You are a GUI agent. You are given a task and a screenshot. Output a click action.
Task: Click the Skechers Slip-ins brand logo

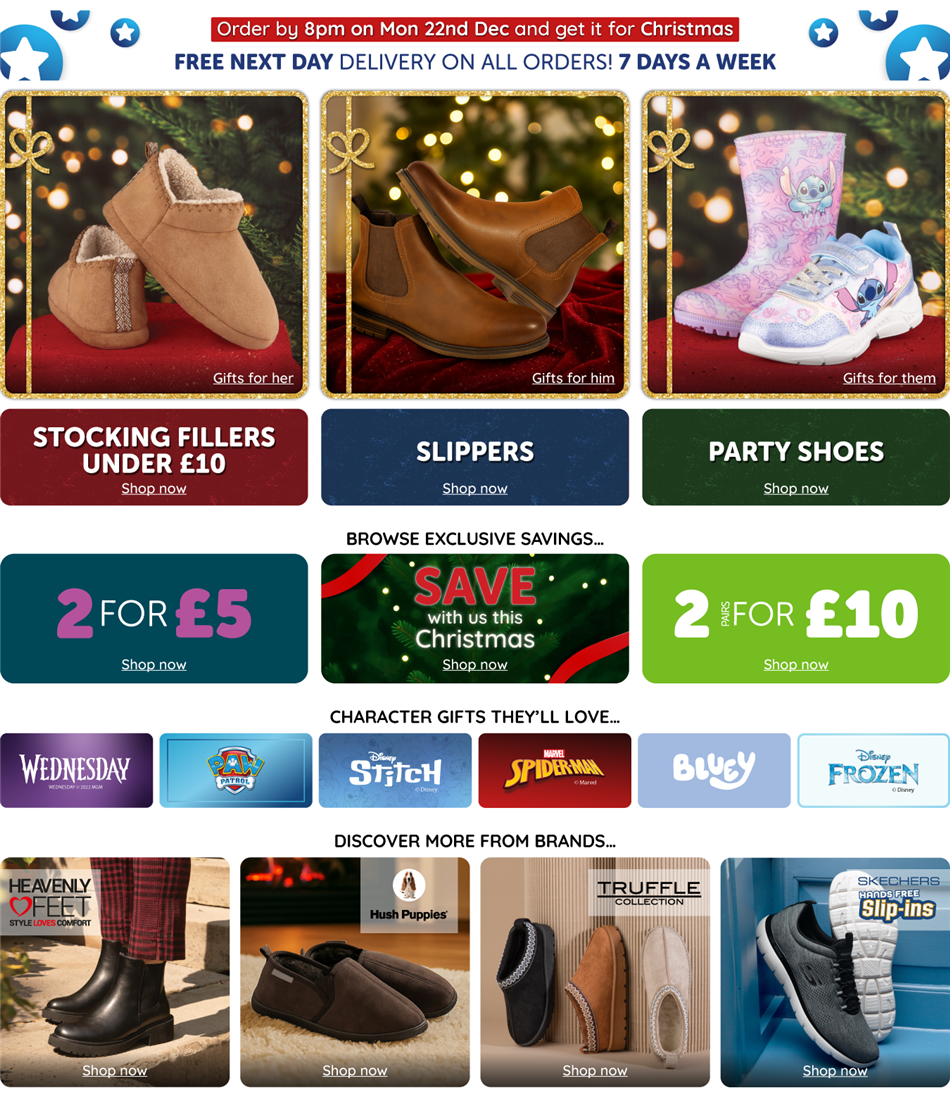(x=897, y=897)
